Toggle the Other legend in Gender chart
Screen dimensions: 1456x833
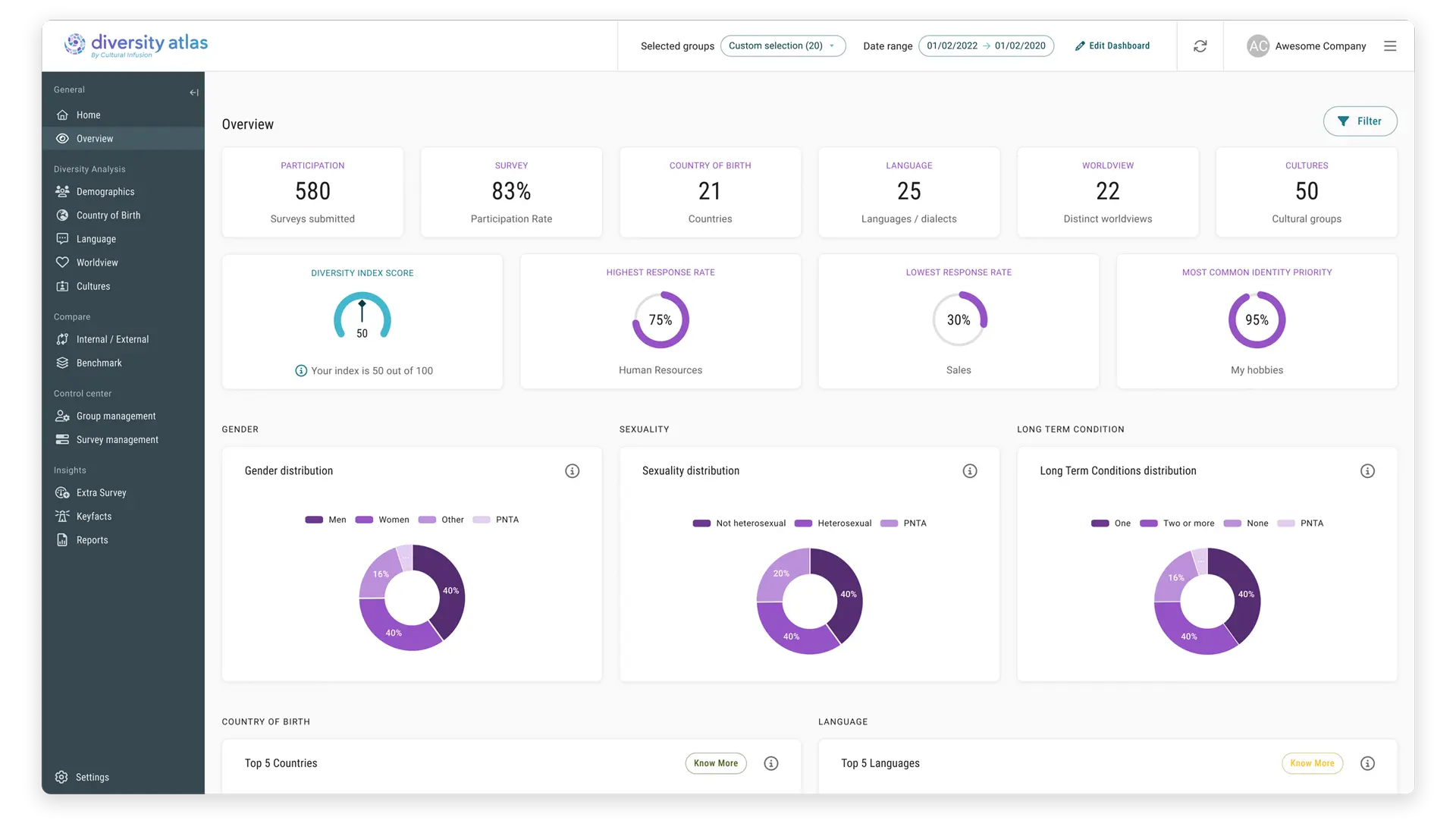pos(441,520)
